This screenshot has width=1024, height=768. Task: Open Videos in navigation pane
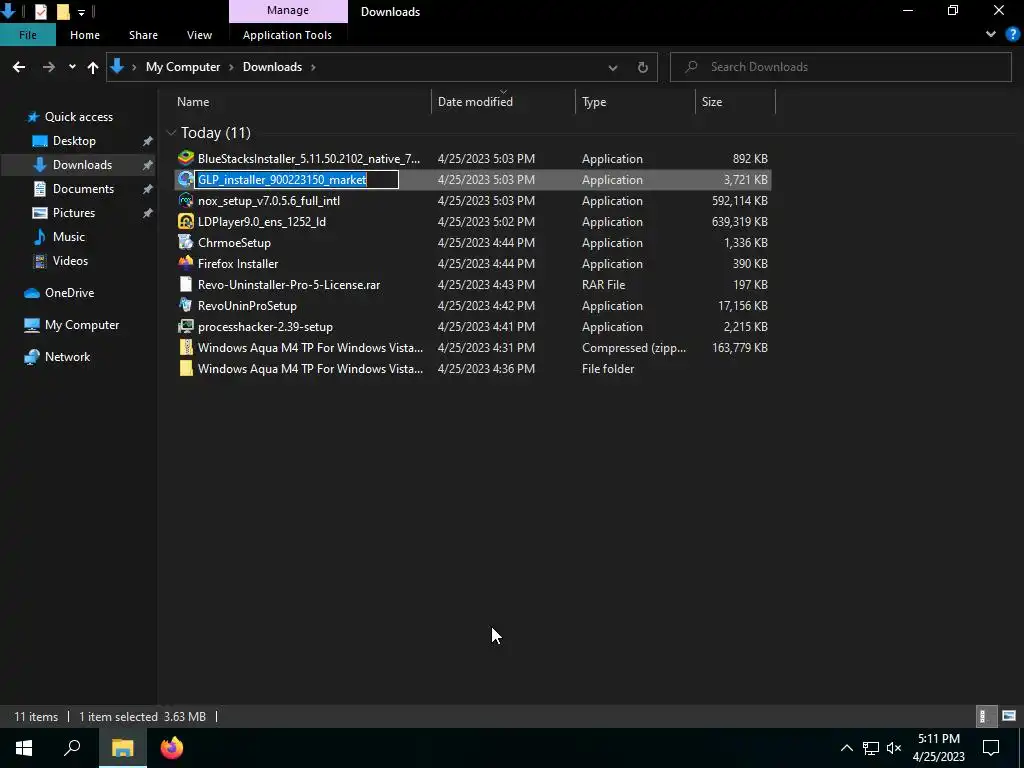[x=70, y=261]
